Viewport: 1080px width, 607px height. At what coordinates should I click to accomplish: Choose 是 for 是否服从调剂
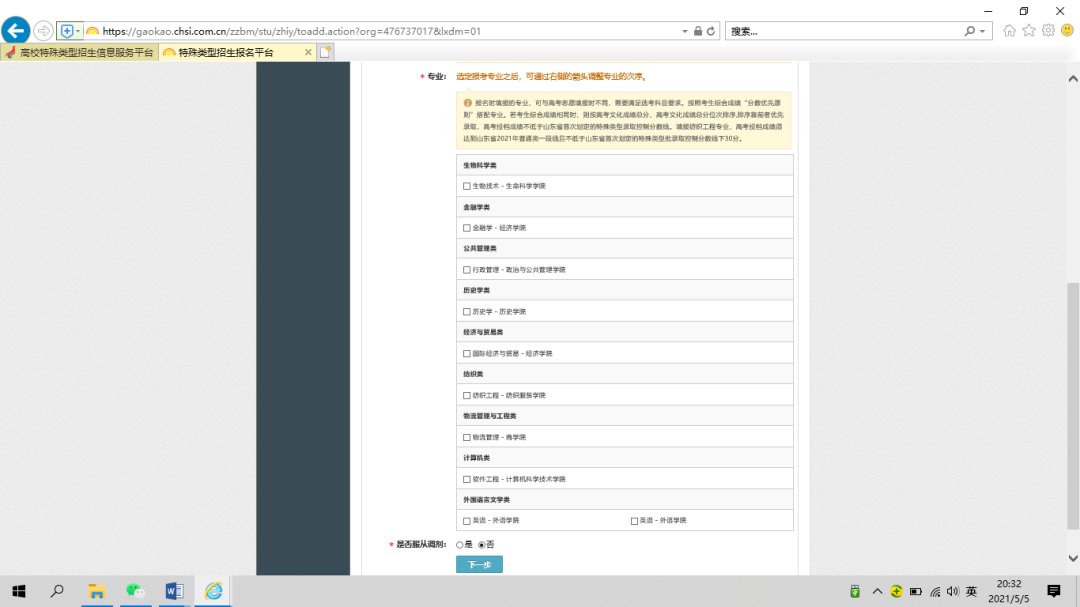pyautogui.click(x=460, y=545)
